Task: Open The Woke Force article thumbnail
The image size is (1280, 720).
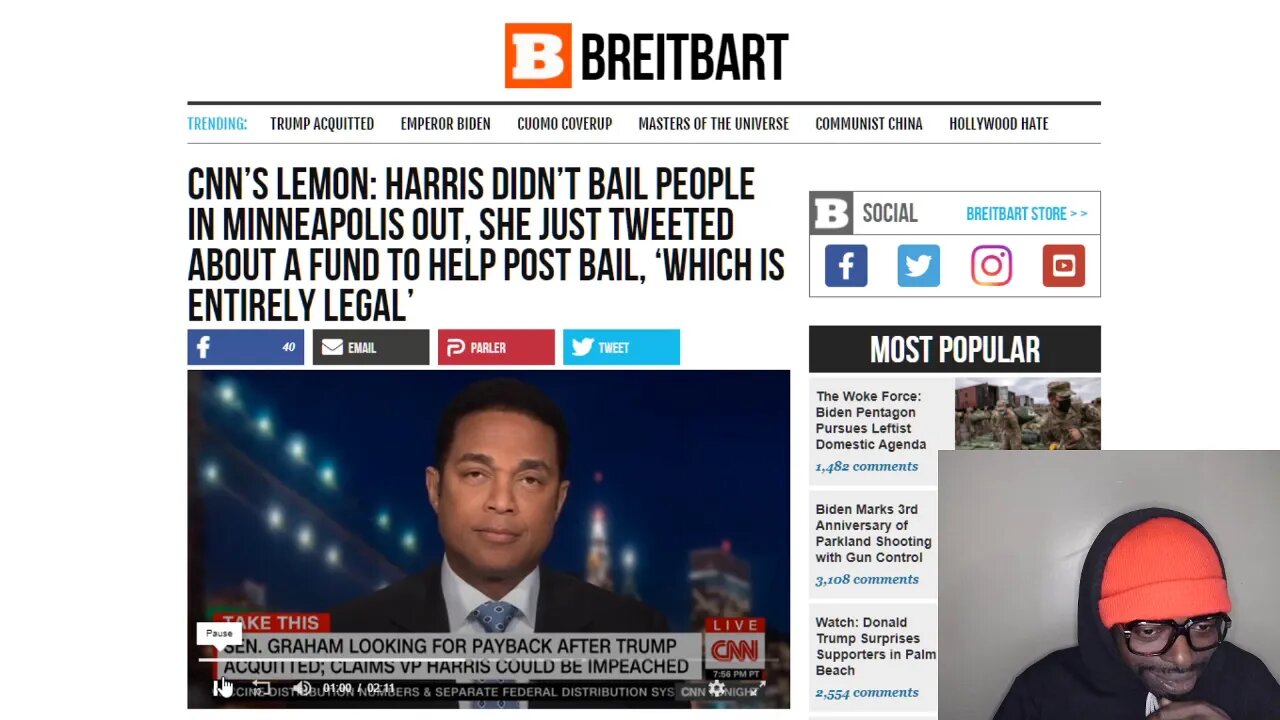Action: (x=1027, y=414)
